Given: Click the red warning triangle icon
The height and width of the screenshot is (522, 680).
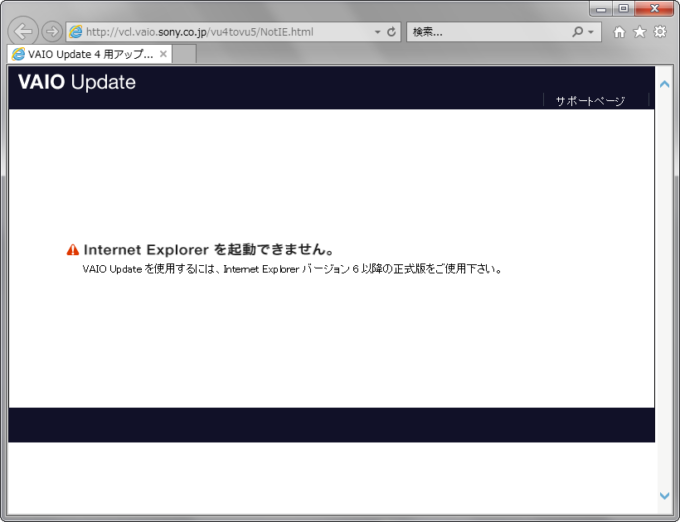Looking at the screenshot, I should click(73, 250).
